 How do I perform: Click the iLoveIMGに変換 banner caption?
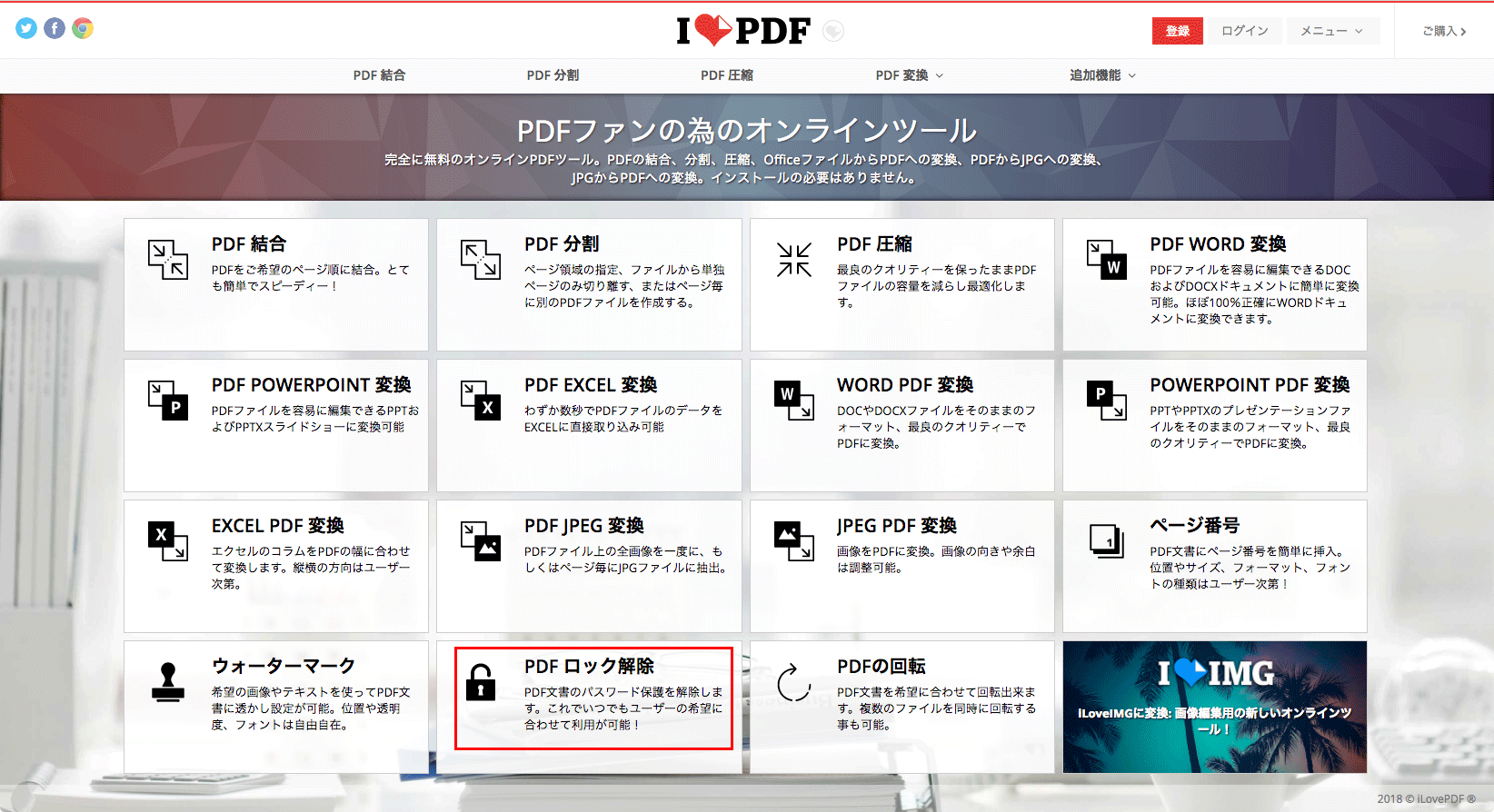click(1215, 721)
